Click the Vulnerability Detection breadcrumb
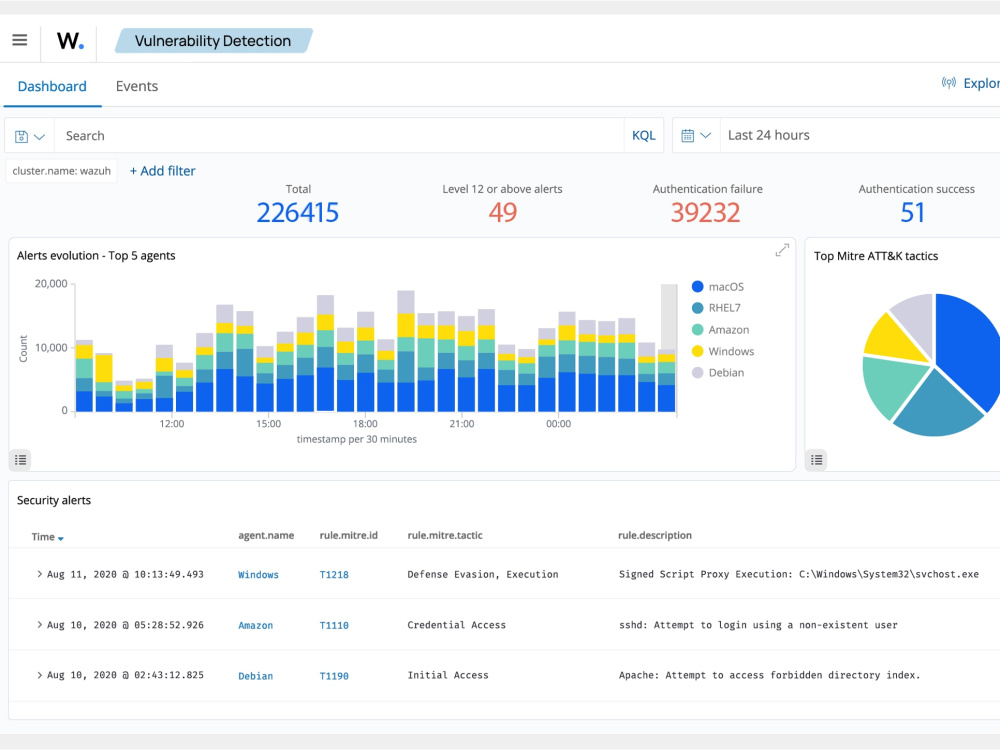 coord(213,41)
